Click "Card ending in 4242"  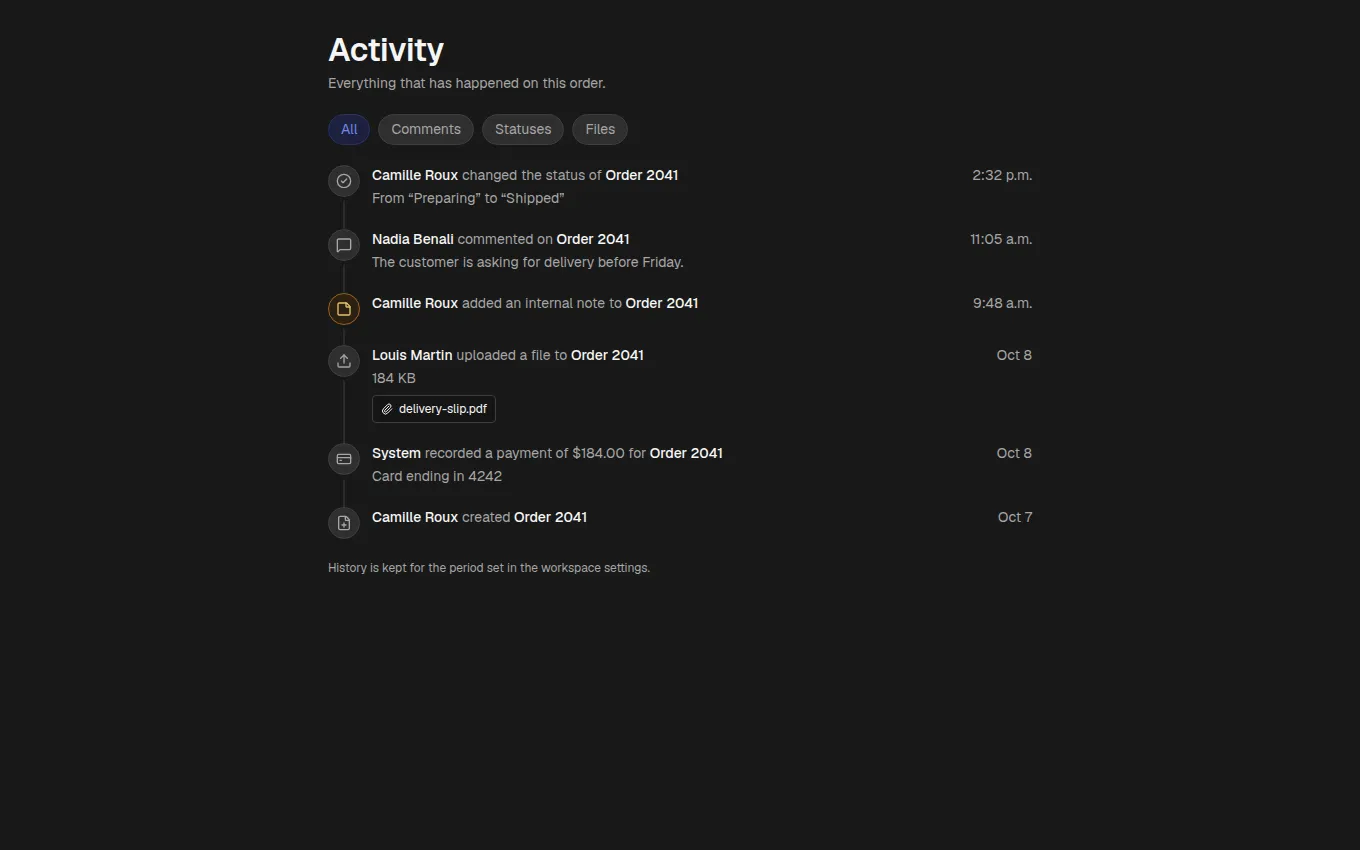coord(437,476)
